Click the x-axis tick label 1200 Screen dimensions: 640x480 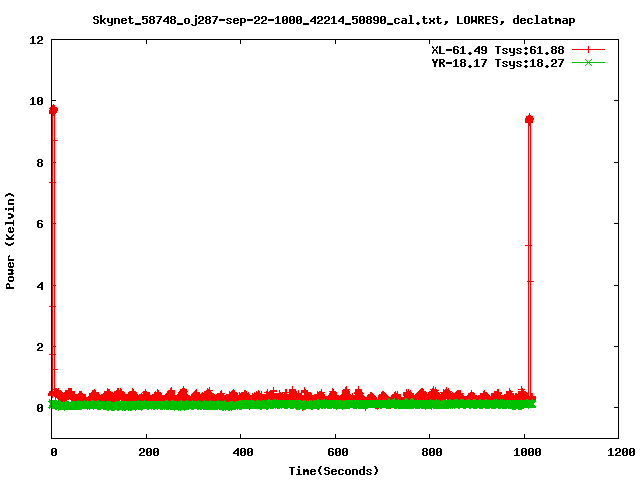click(x=621, y=452)
